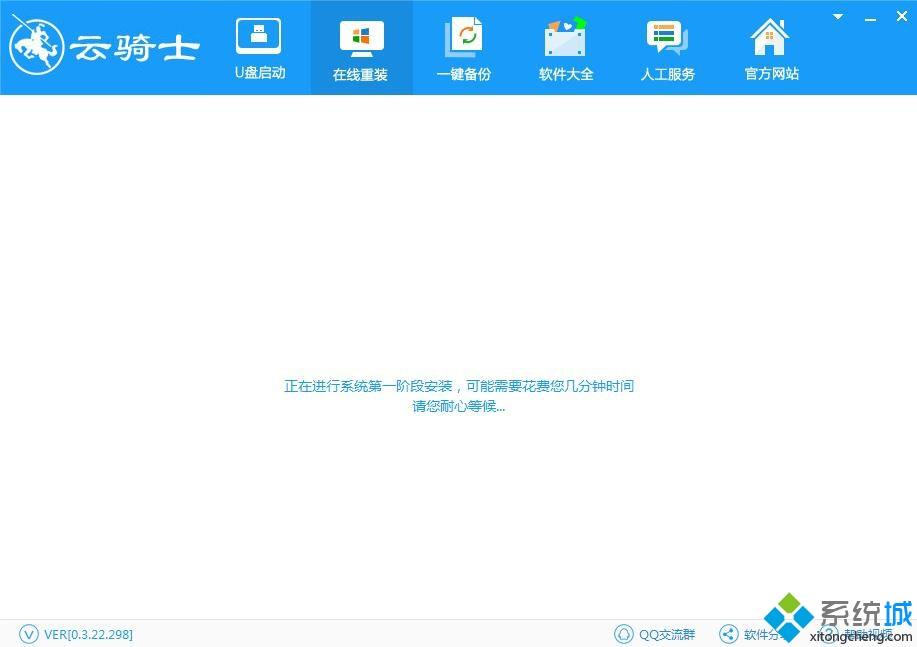Open the QQ交流群 link
Image resolution: width=917 pixels, height=647 pixels.
pos(667,634)
